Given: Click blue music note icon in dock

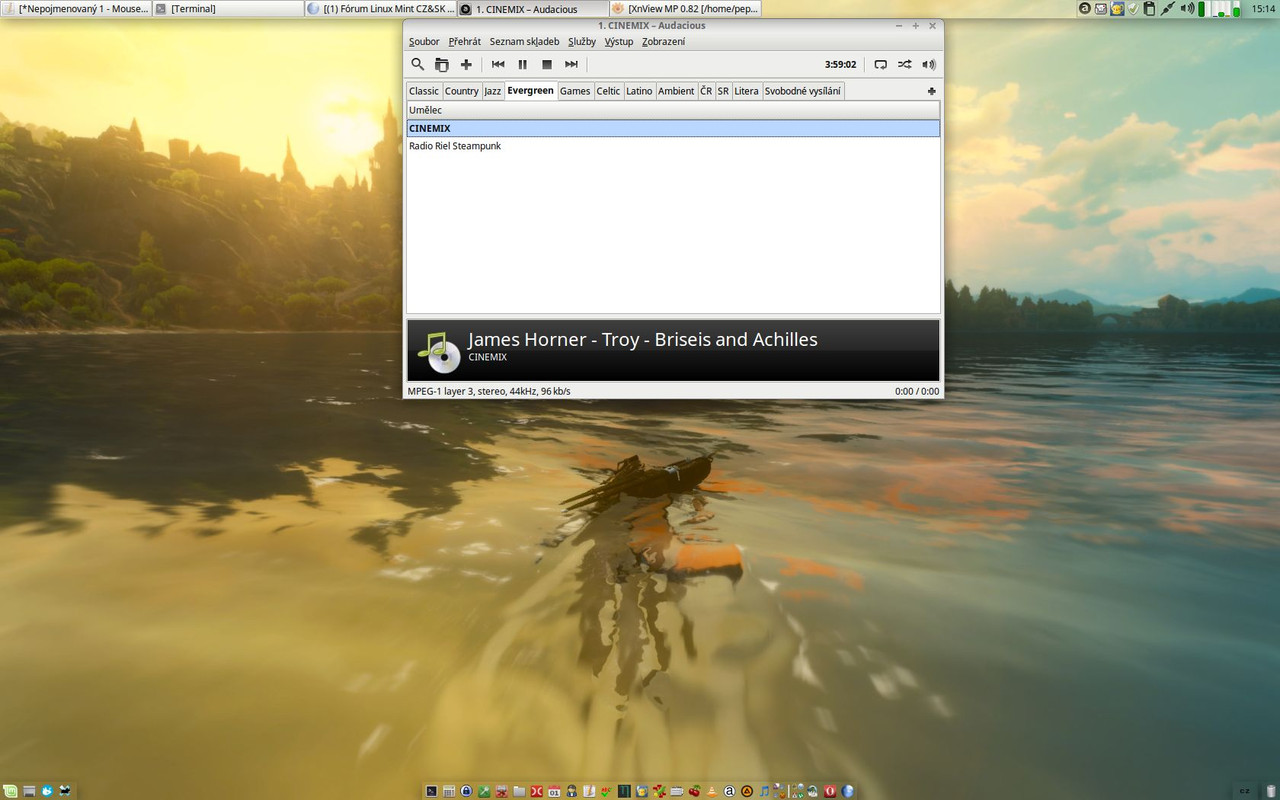Looking at the screenshot, I should click(x=764, y=791).
